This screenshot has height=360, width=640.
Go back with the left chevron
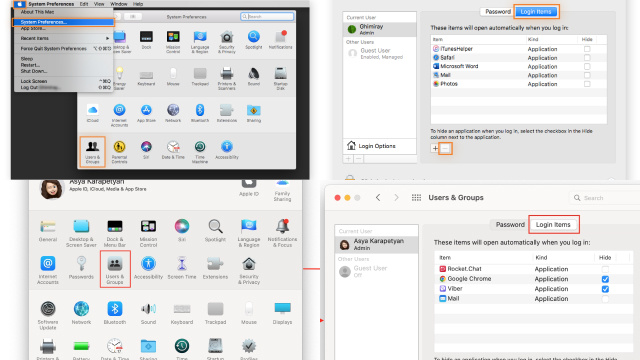378,198
